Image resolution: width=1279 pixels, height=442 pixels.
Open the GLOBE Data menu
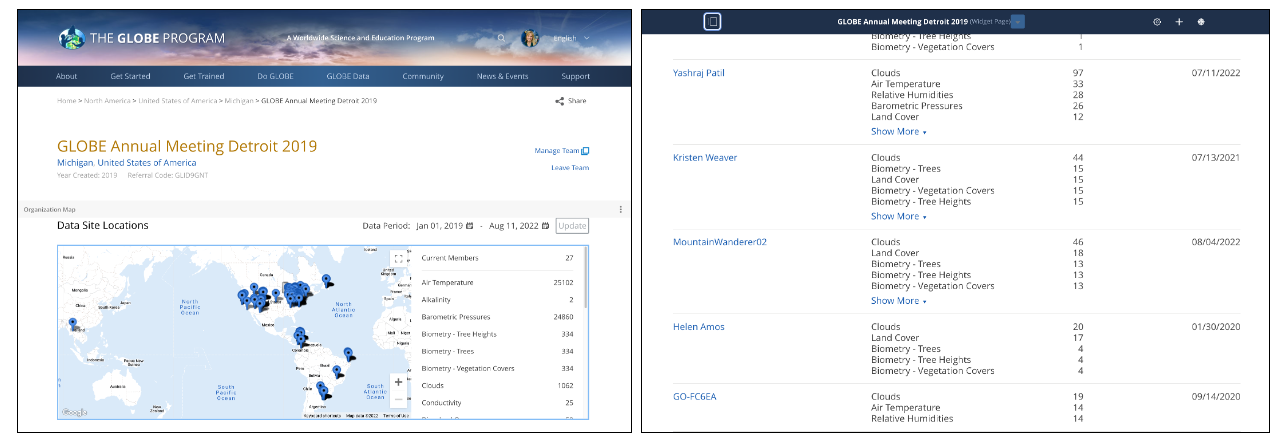pyautogui.click(x=348, y=76)
